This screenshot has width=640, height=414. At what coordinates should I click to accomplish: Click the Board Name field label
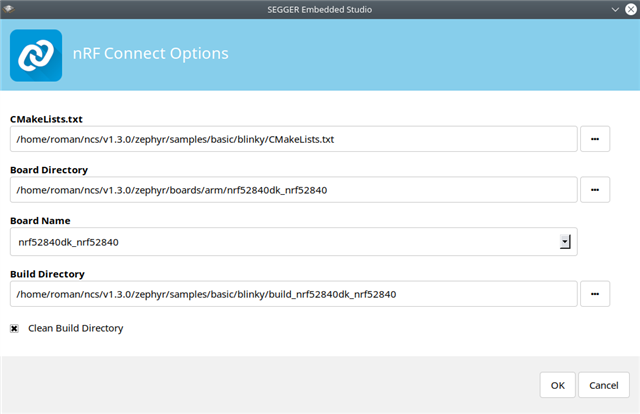[40, 220]
